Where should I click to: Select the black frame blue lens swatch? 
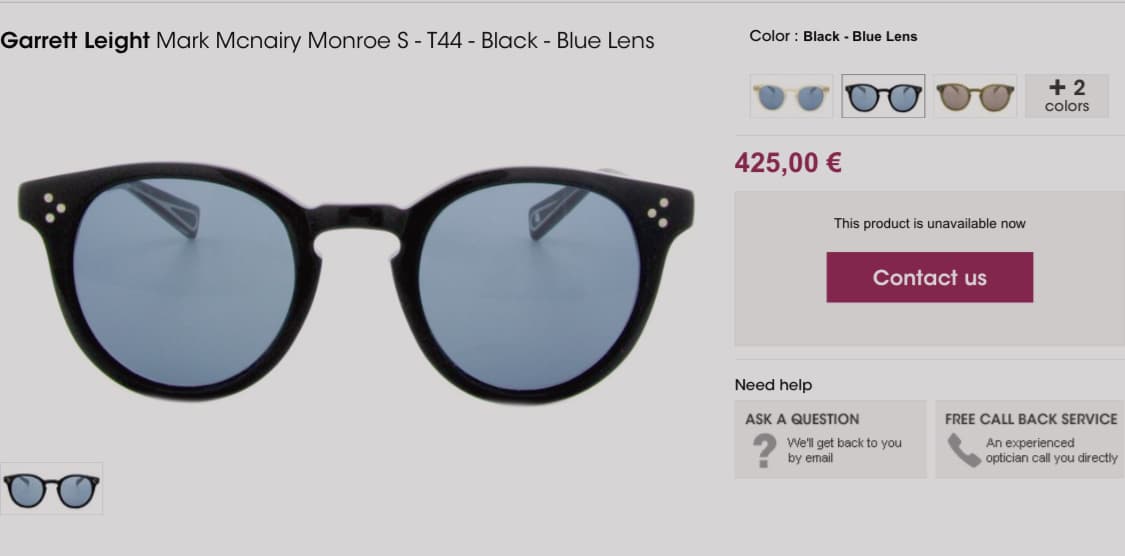[883, 96]
